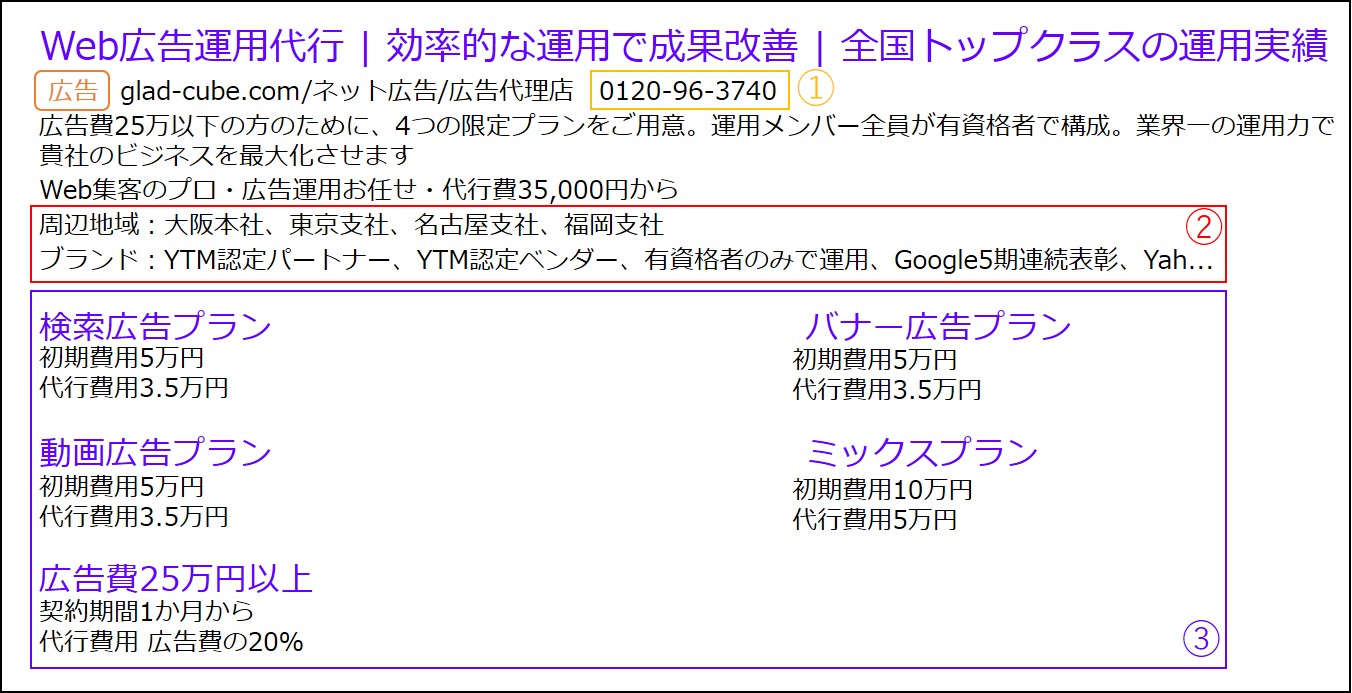Screen dimensions: 1352x693
Task: Open the 広告費25万円以上 link
Action: 176,578
